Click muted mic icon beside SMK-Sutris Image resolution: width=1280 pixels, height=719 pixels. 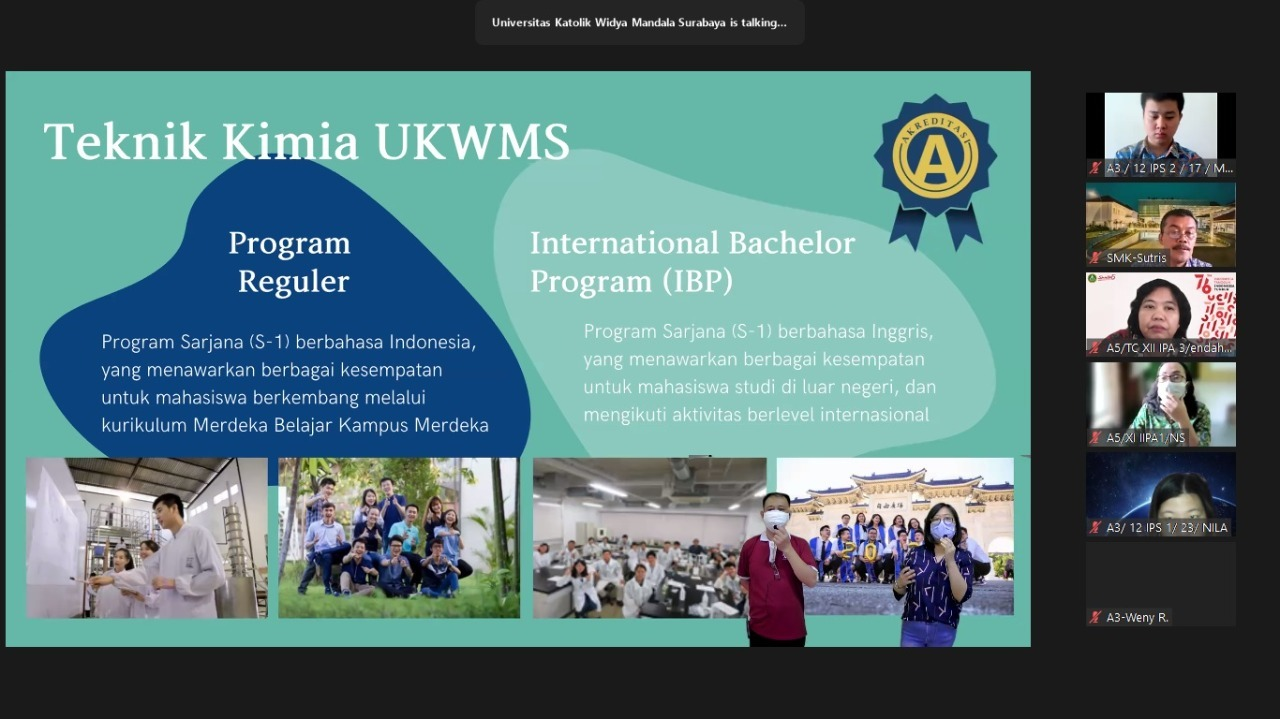(x=1096, y=258)
